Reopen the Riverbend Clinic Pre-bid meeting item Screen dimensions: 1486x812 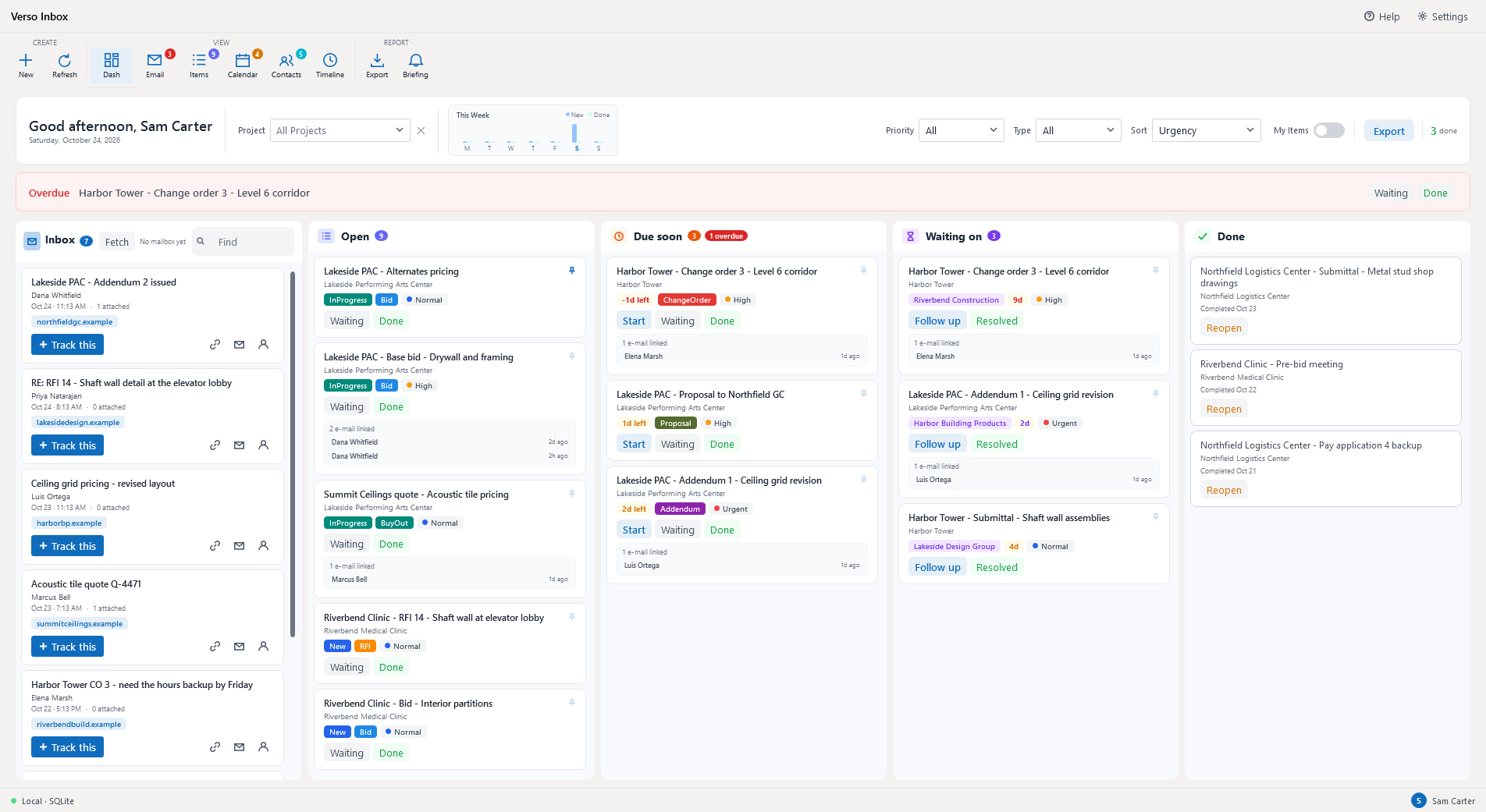coord(1224,409)
